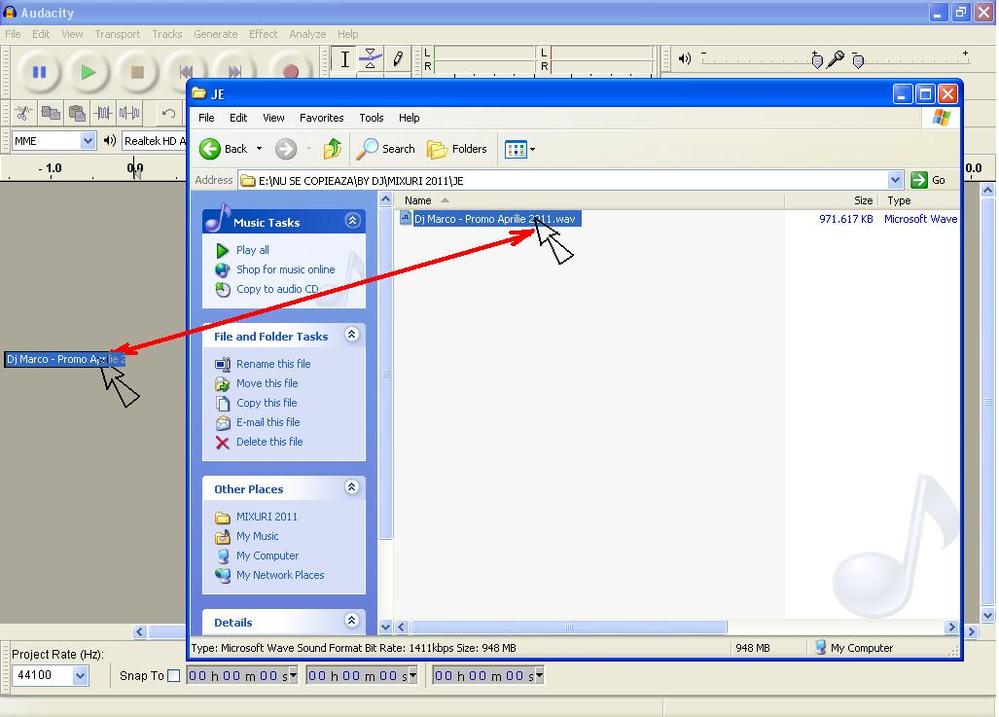Sort files by the Type column header
This screenshot has width=999, height=717.
click(921, 200)
